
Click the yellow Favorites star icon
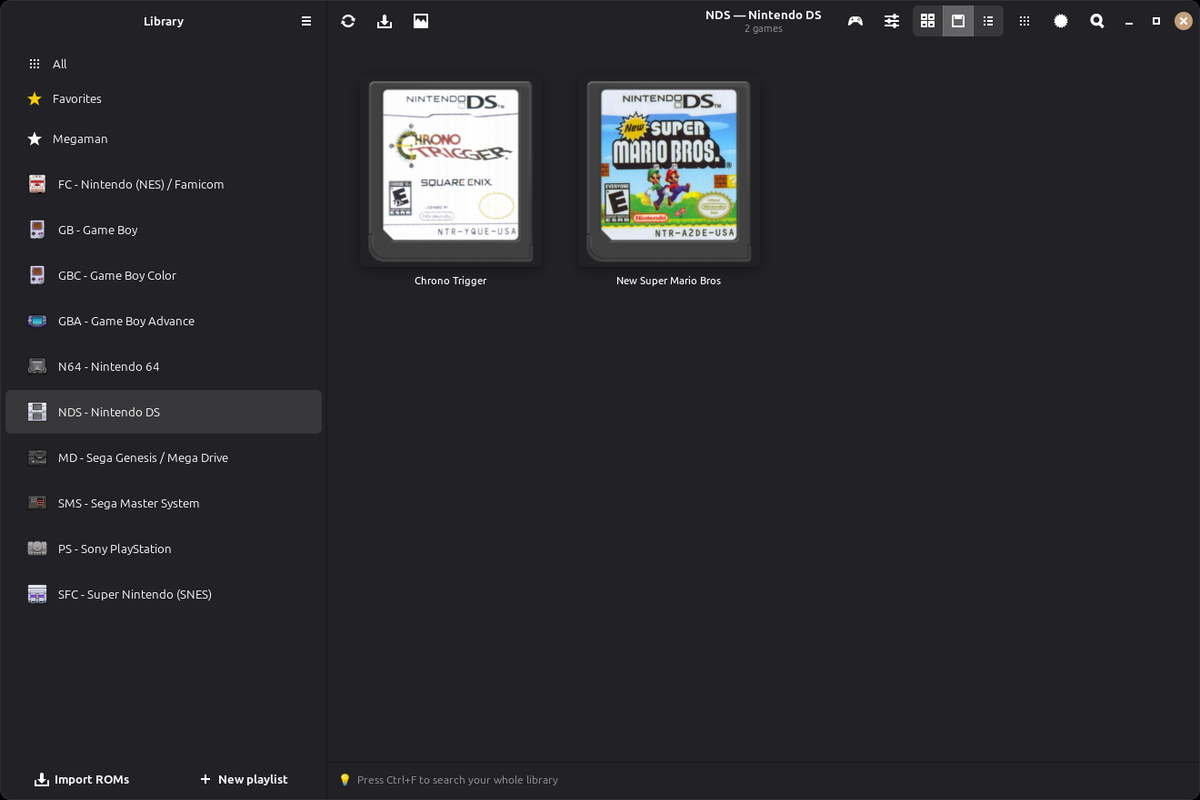point(35,99)
